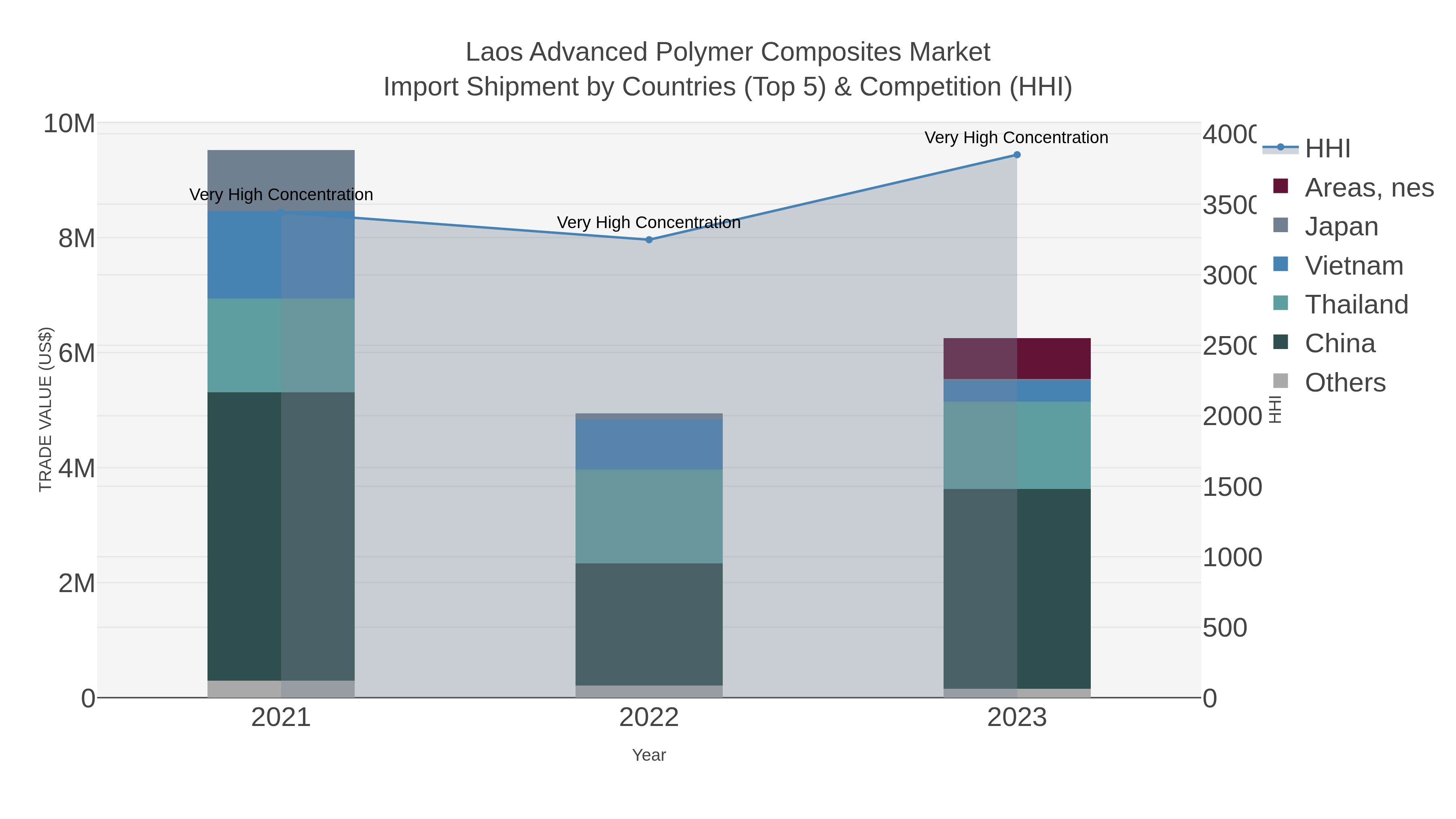Click the 2021 x-axis year label
This screenshot has height=819, width=1456.
tap(281, 718)
